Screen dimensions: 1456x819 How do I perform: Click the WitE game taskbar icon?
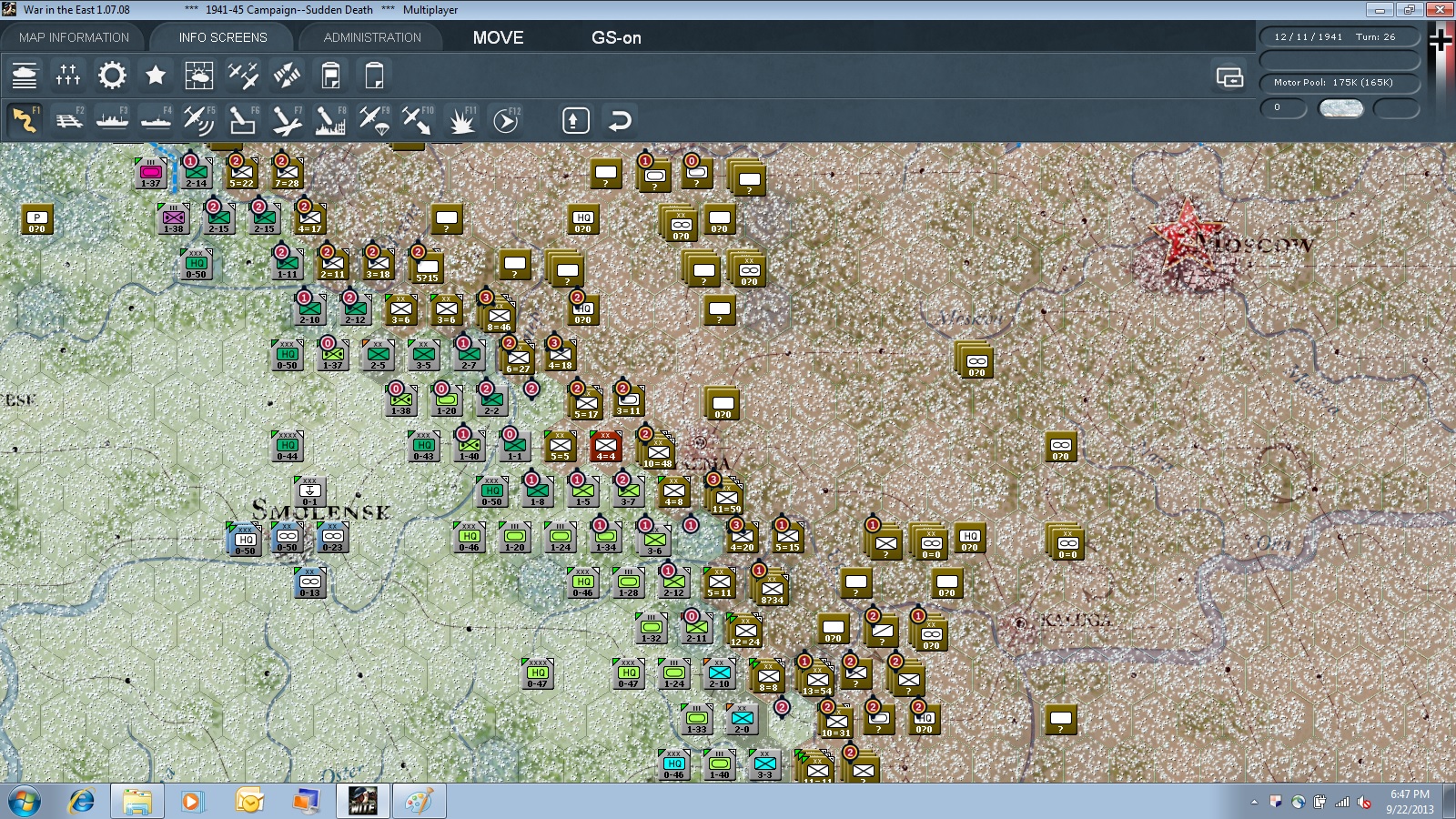362,802
